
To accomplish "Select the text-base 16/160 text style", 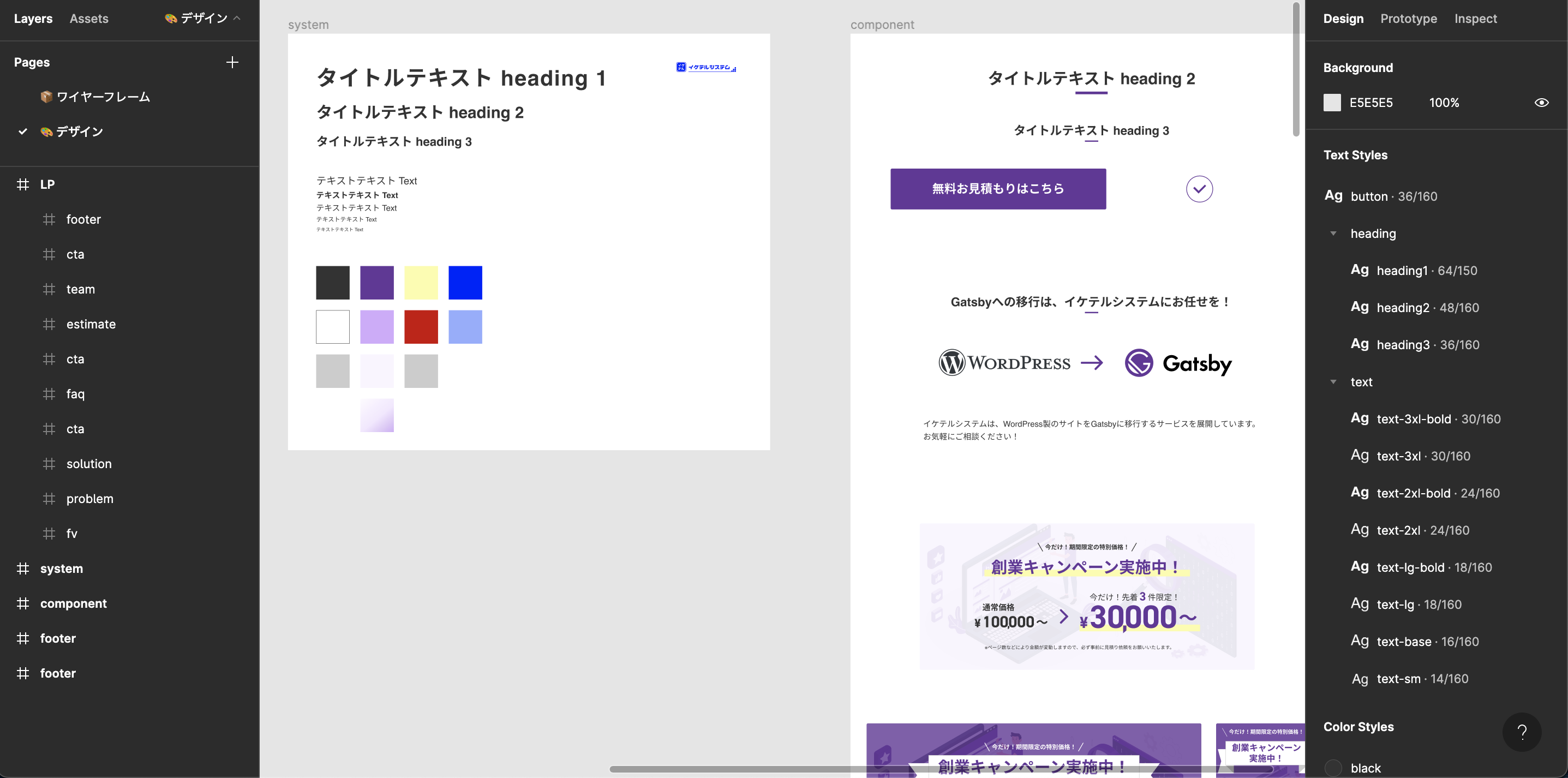I will 1427,641.
